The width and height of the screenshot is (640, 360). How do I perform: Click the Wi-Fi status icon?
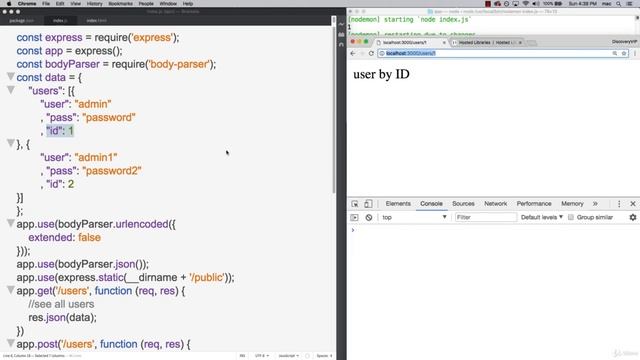pyautogui.click(x=525, y=4)
